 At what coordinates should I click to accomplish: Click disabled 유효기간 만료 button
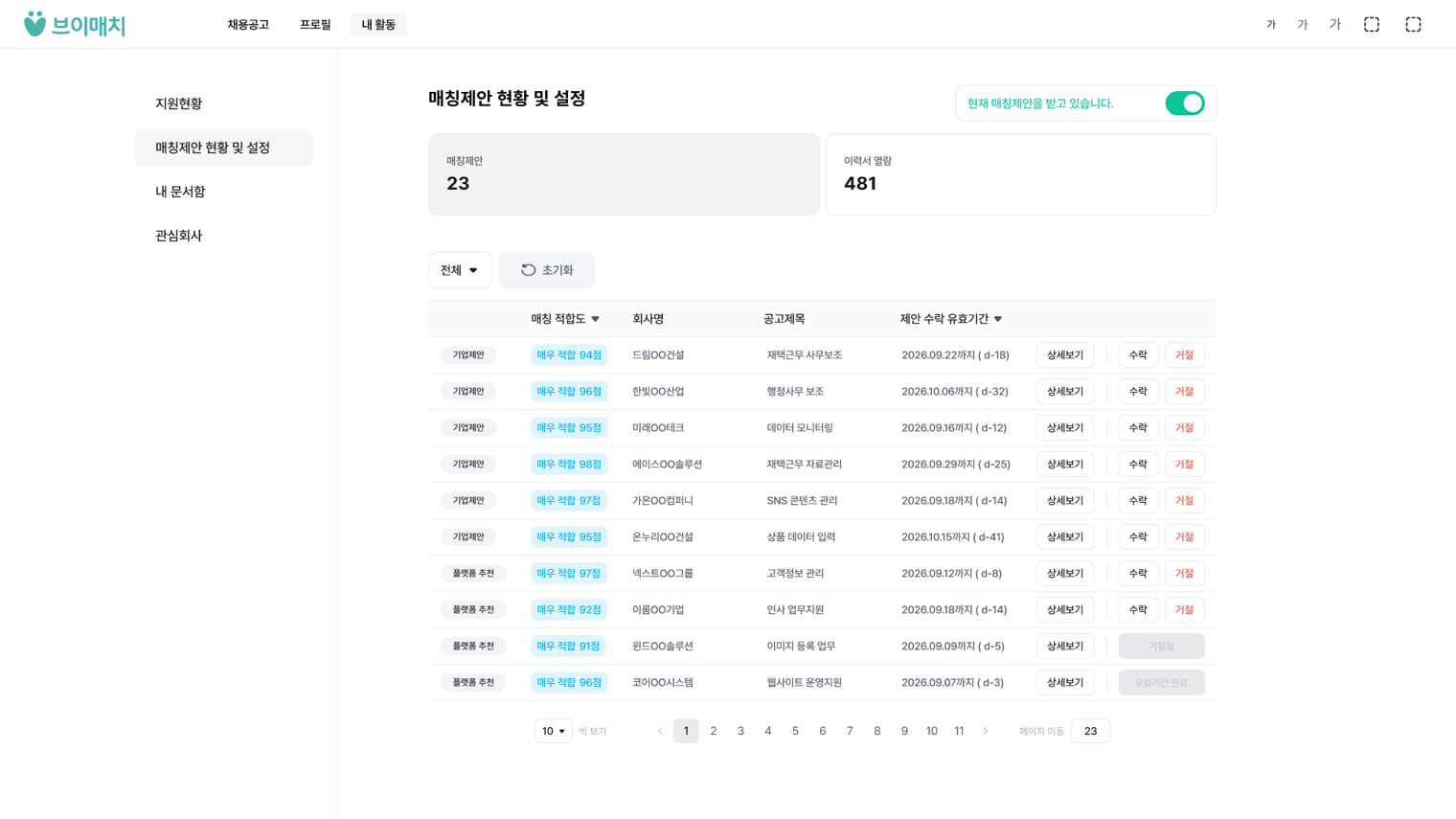[x=1161, y=683]
